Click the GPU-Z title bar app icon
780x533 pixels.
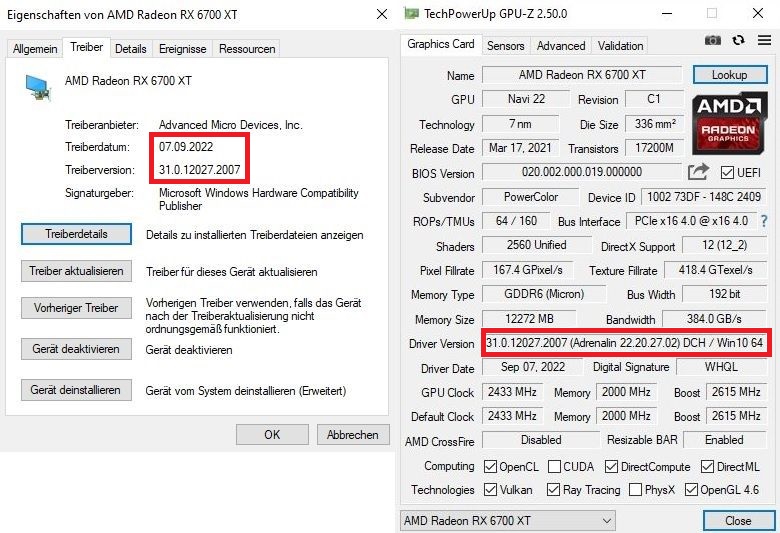411,13
